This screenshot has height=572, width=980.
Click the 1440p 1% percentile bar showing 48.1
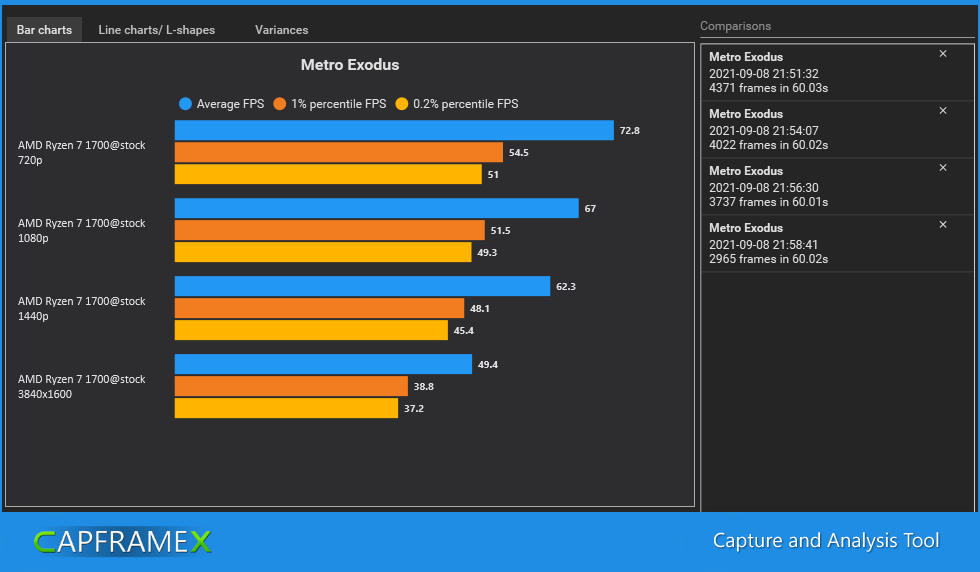[319, 308]
